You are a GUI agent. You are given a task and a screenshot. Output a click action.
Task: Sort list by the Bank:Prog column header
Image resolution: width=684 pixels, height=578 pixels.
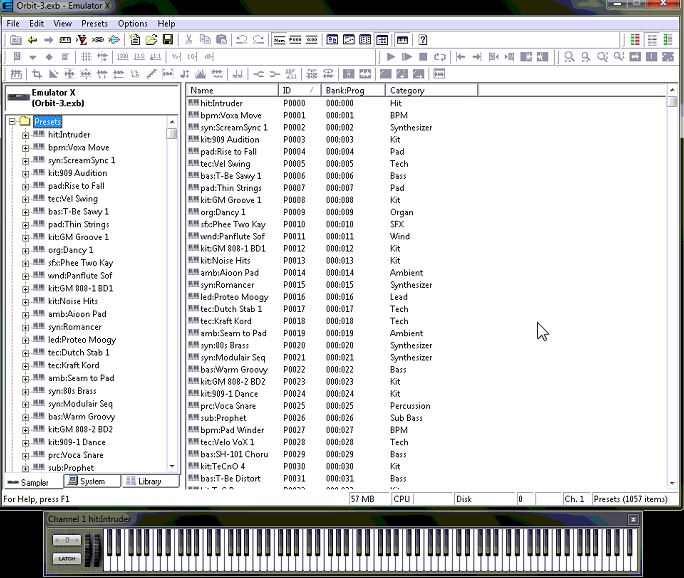coord(353,90)
